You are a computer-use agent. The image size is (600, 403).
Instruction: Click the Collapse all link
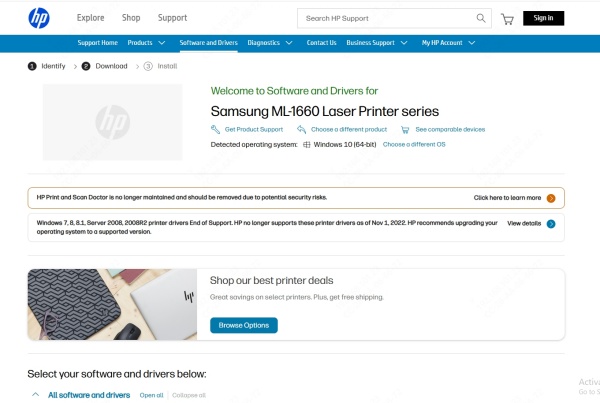tap(189, 395)
